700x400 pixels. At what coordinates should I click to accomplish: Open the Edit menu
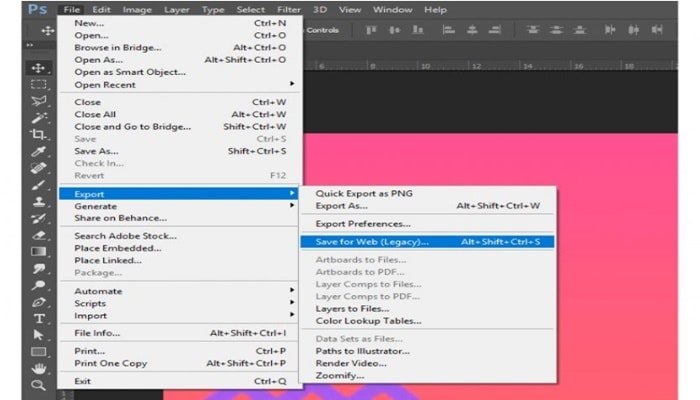click(101, 9)
